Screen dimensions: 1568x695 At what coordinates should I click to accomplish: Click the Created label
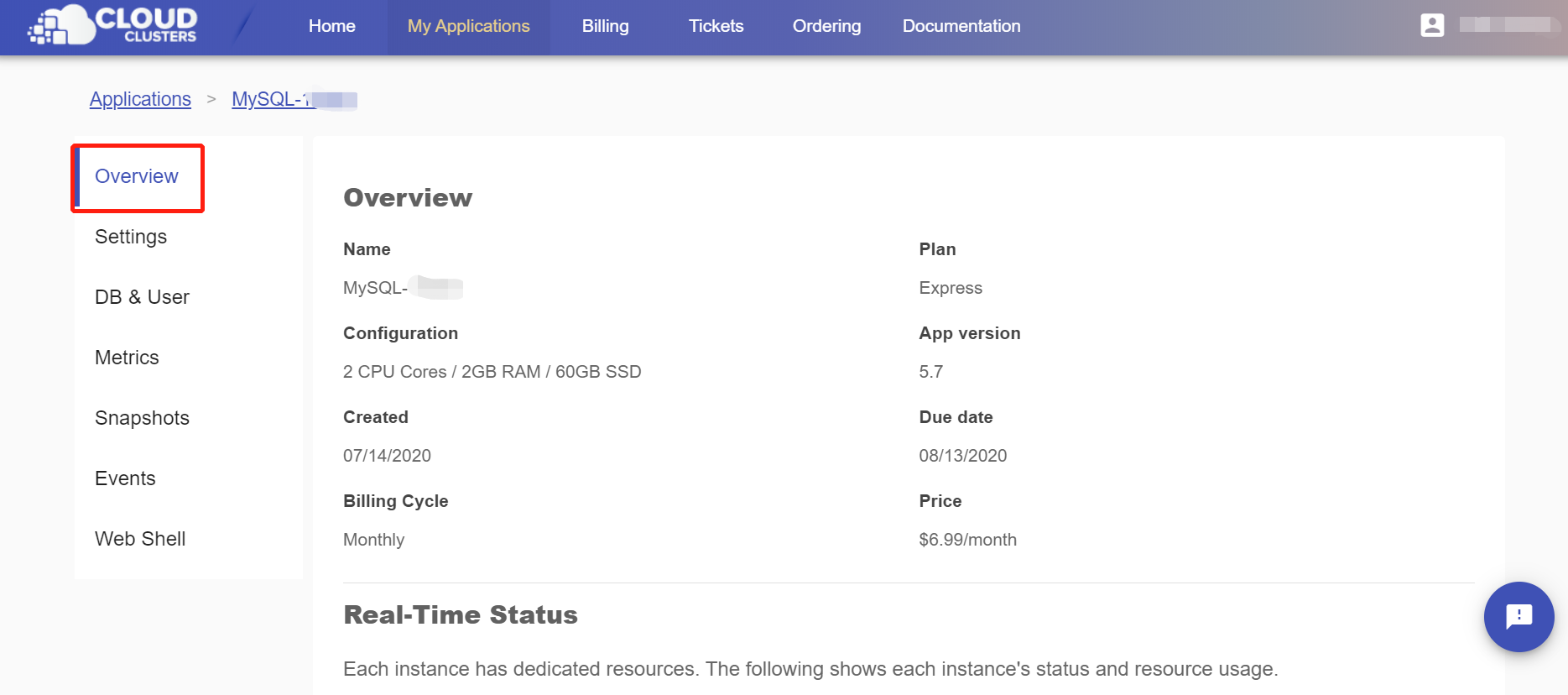point(375,417)
